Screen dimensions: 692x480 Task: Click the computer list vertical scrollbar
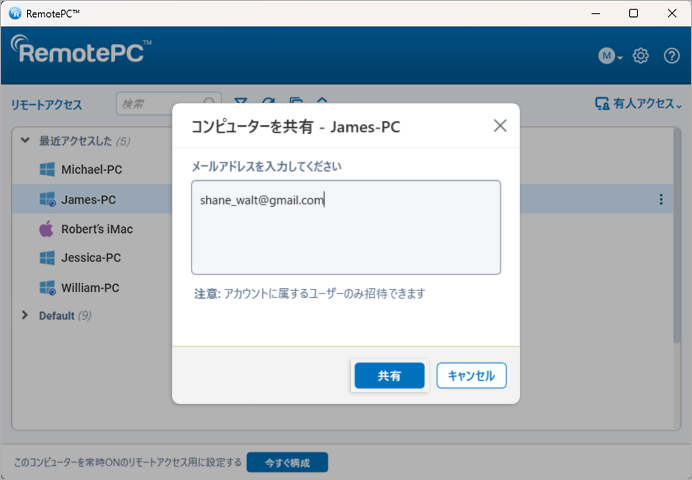(x=677, y=236)
